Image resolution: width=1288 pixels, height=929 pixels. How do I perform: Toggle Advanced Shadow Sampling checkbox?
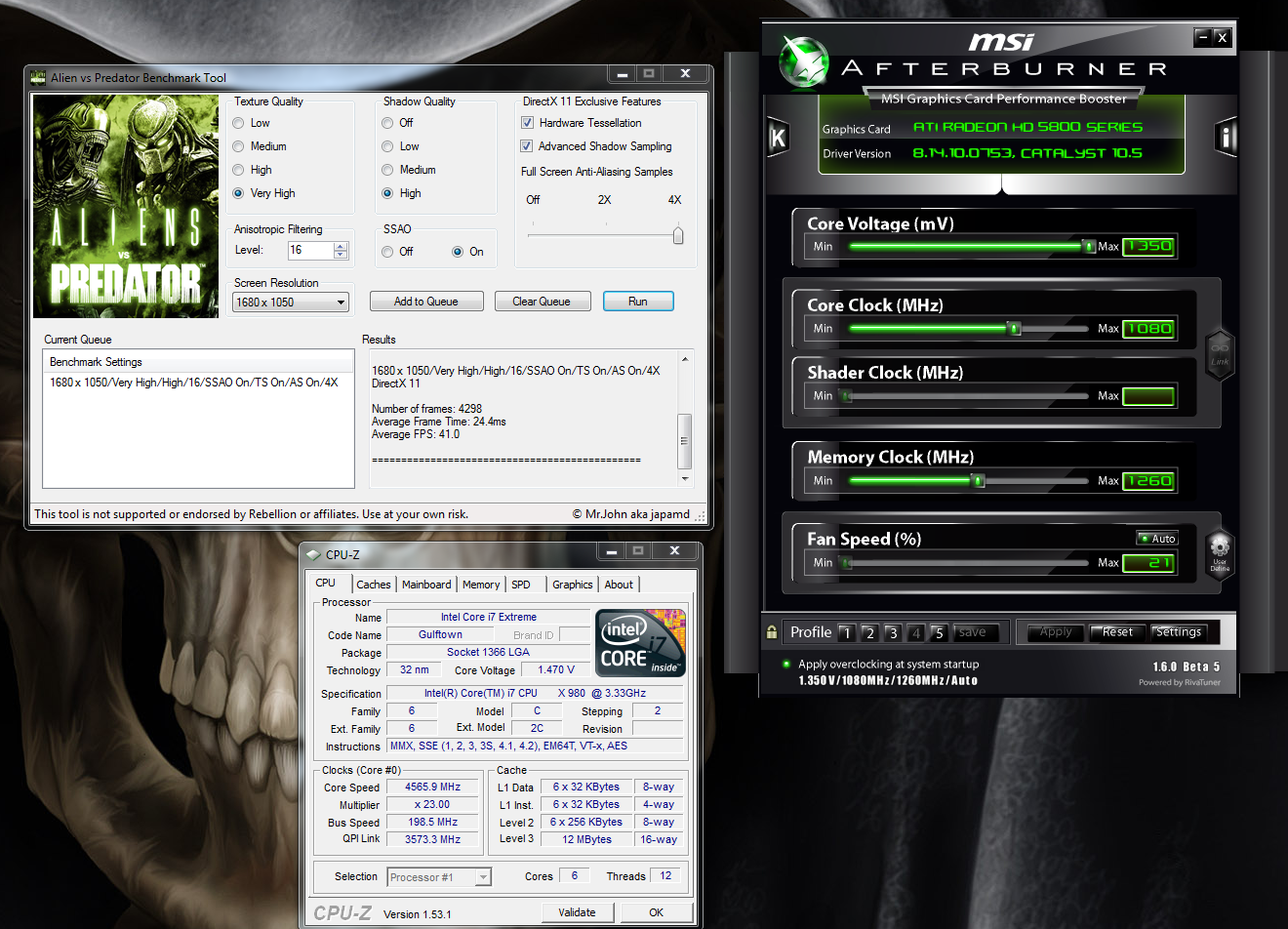pyautogui.click(x=527, y=146)
